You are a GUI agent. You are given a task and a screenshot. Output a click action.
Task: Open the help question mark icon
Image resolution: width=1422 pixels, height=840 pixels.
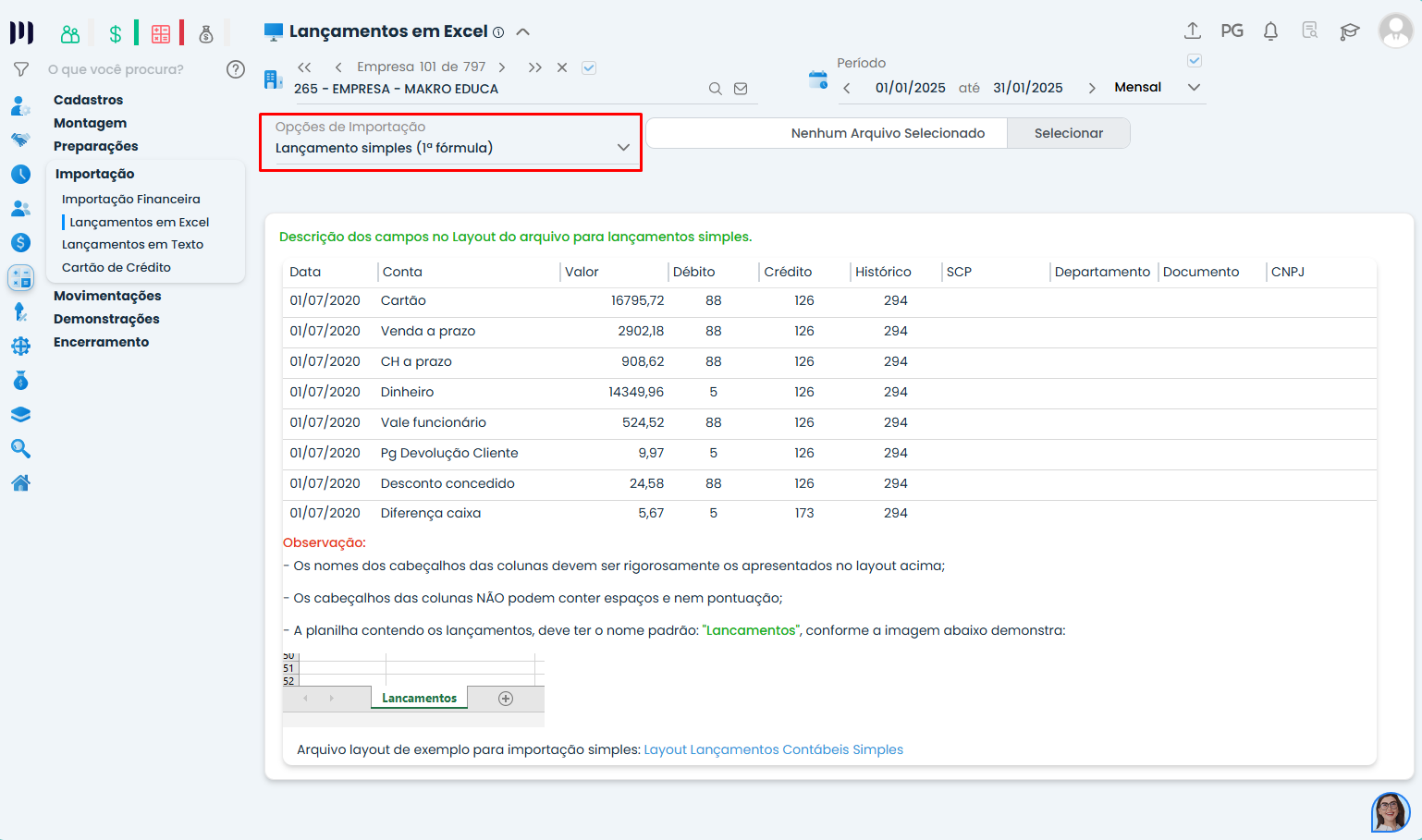coord(236,69)
